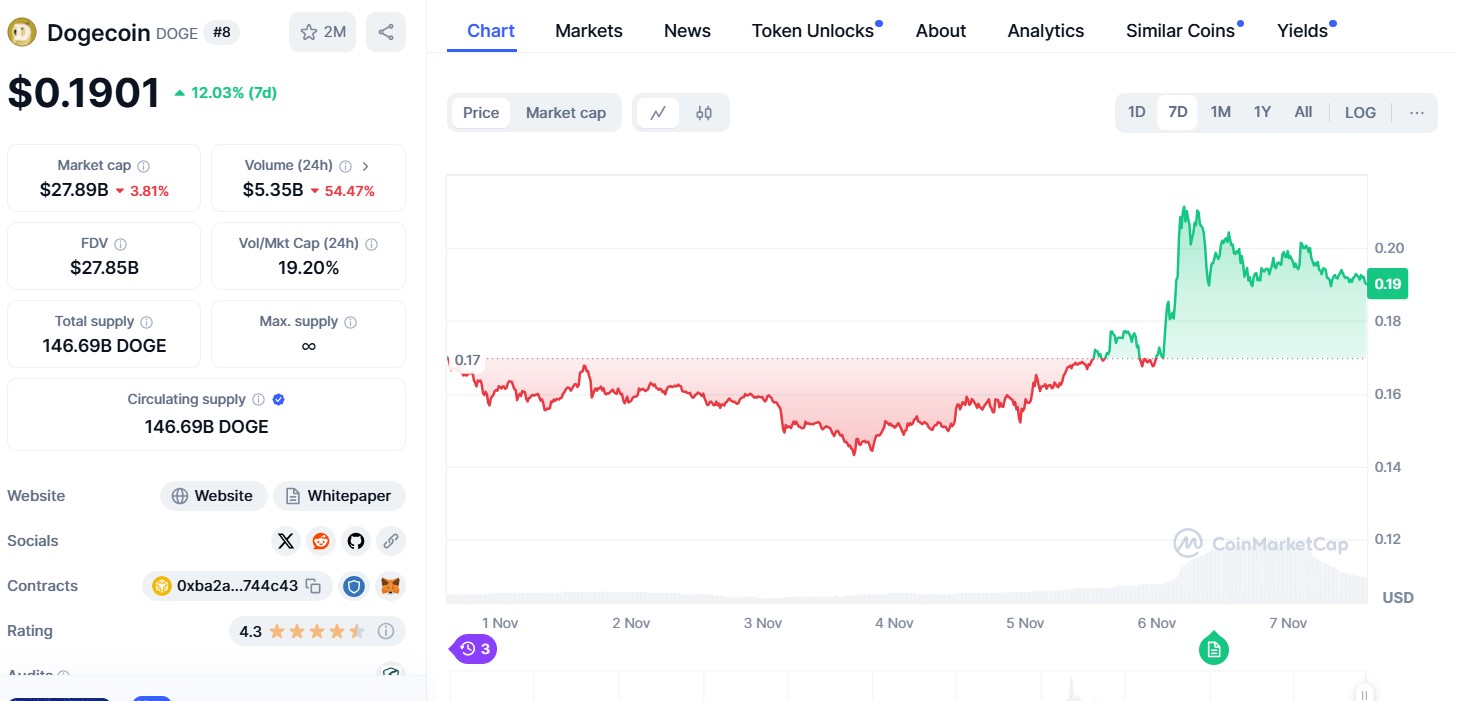The image size is (1457, 701).
Task: Click the $0.1901 price text
Action: [84, 93]
